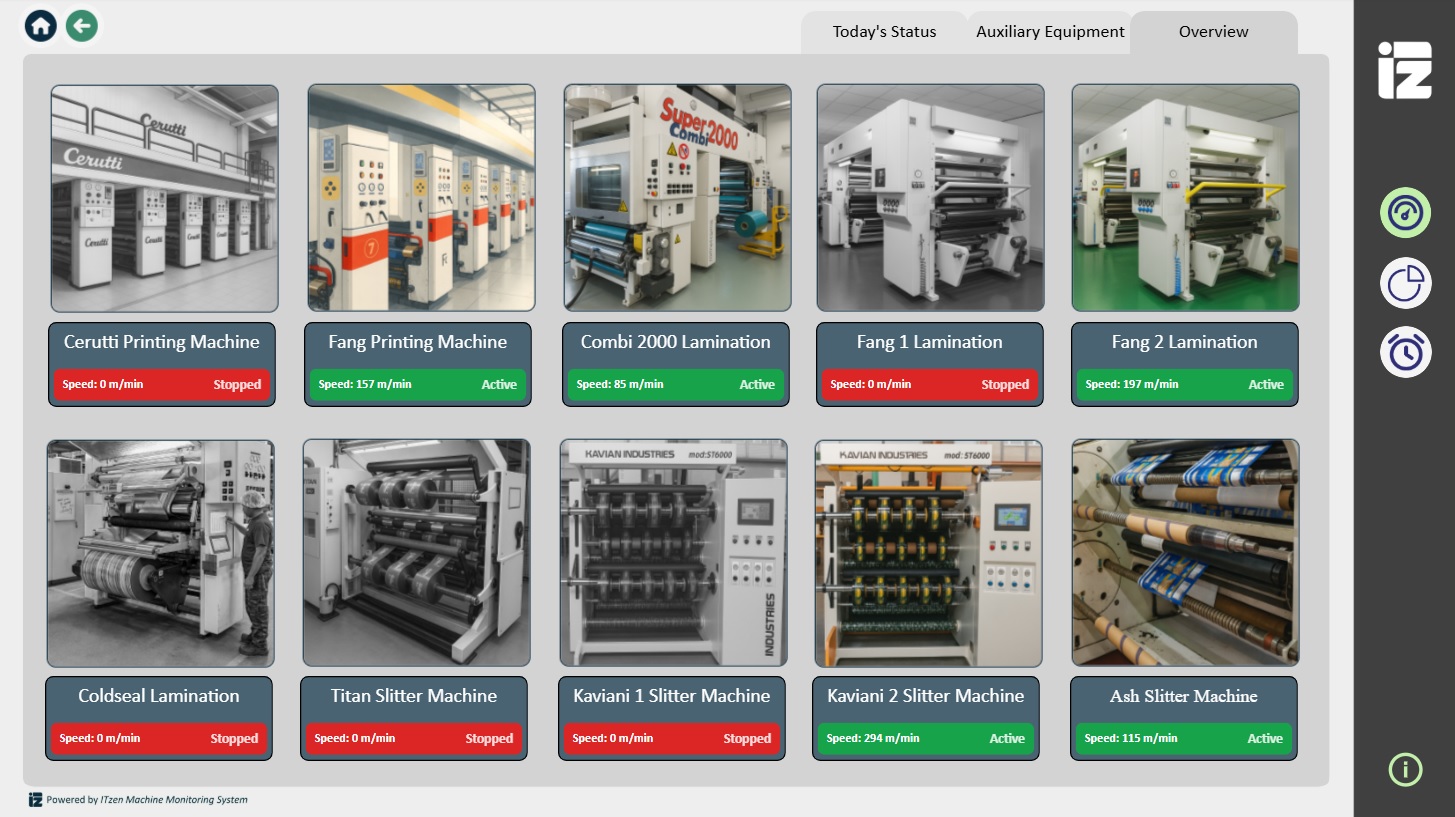
Task: Open the speedometer gauge icon in sidebar
Action: 1405,213
